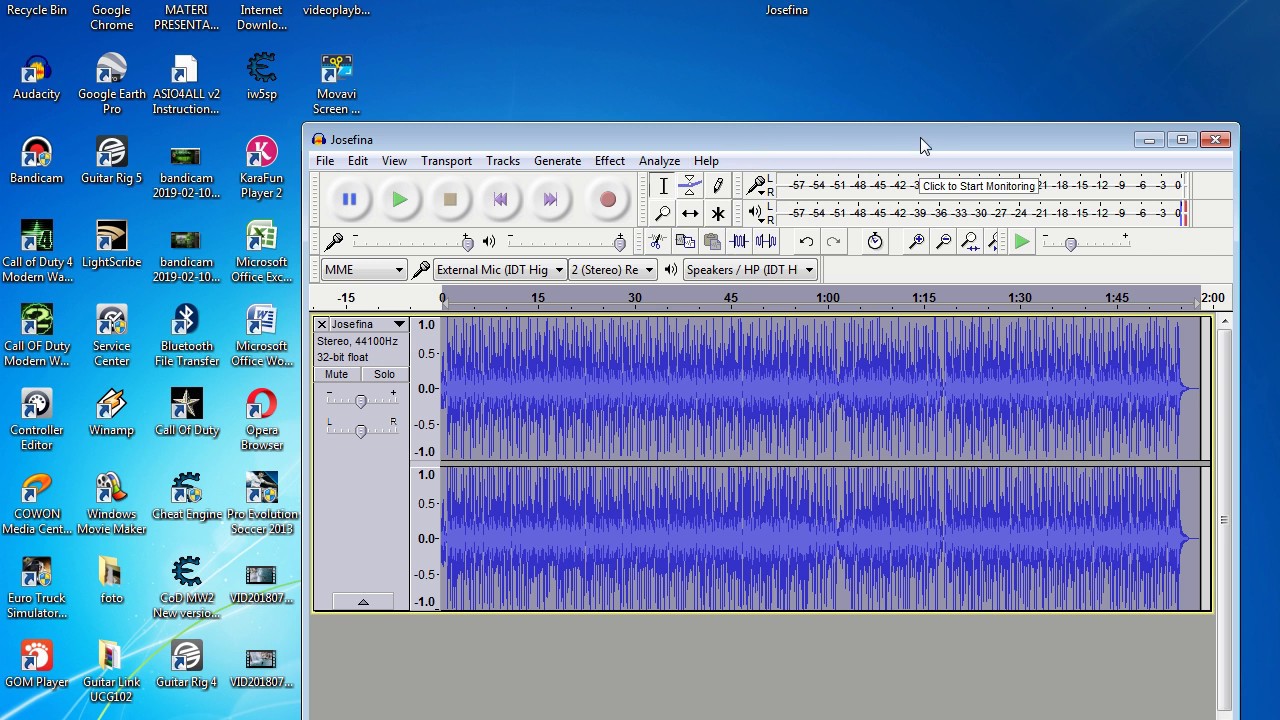Solo the Josefina track
This screenshot has height=720, width=1280.
[x=384, y=374]
